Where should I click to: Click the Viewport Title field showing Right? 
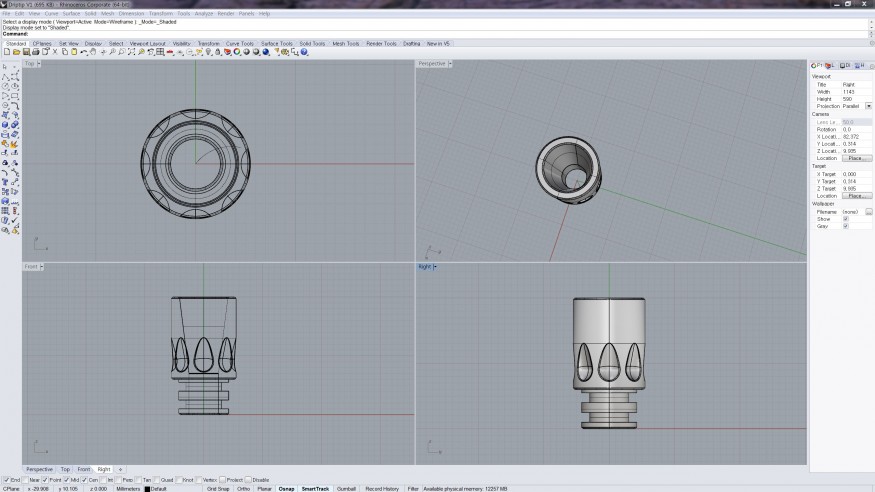coord(856,85)
